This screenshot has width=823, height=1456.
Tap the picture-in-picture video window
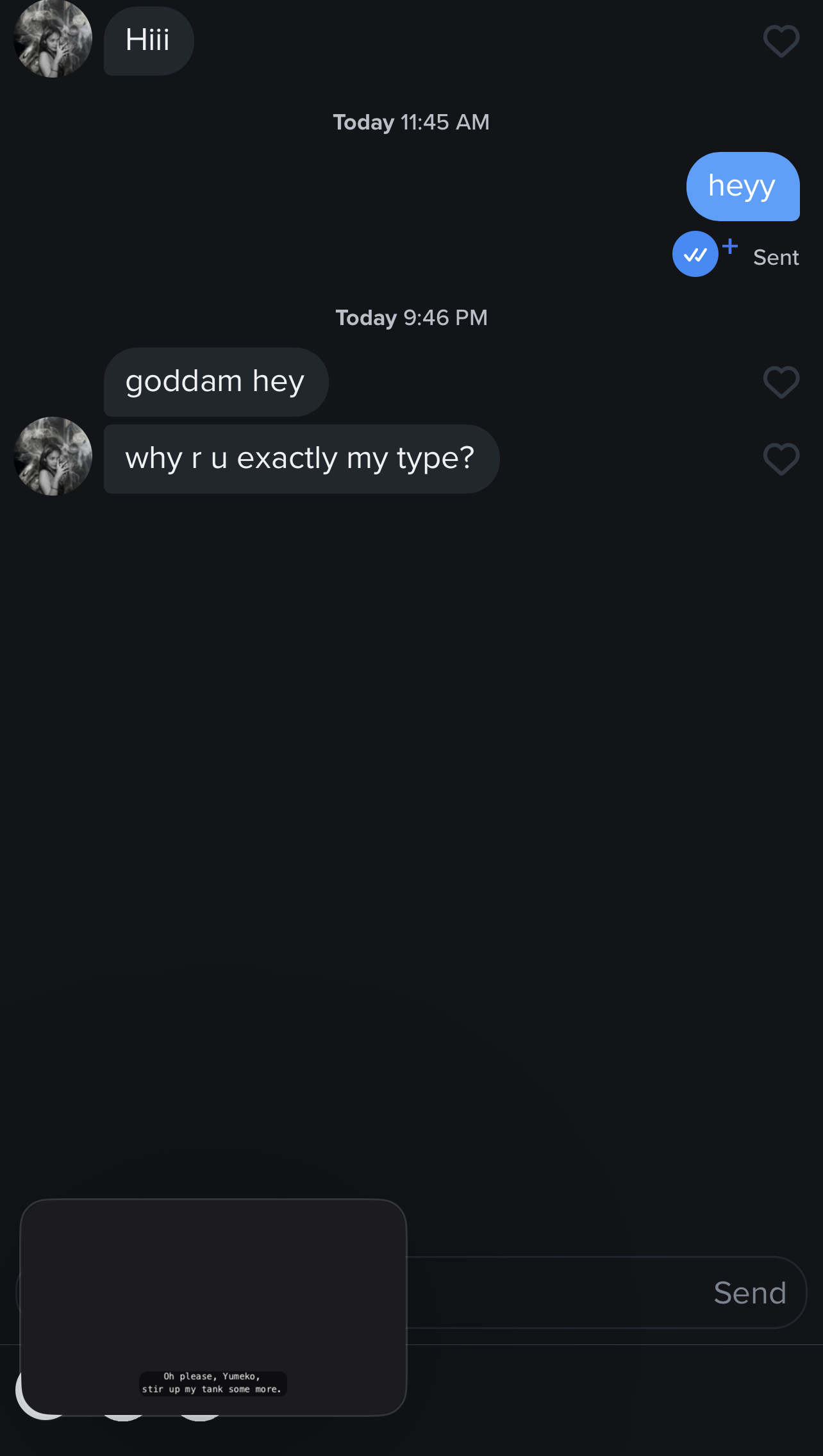(213, 1307)
